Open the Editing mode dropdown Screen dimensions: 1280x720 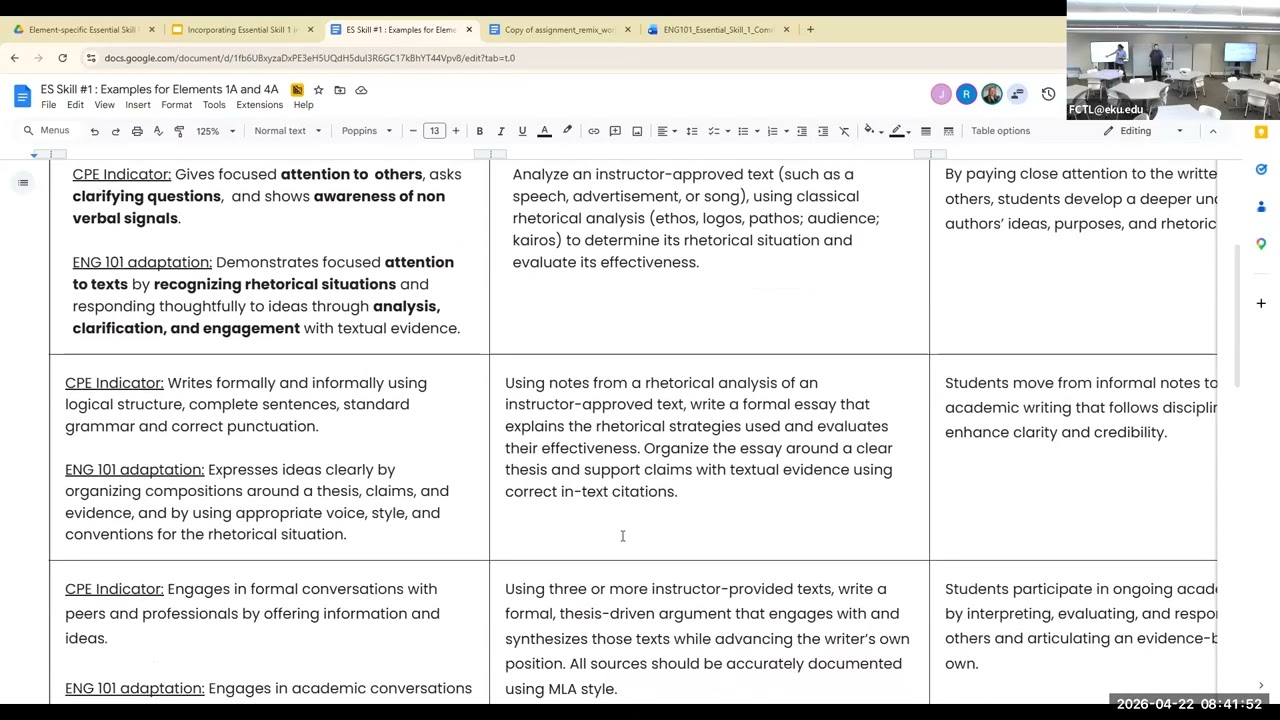(1143, 131)
